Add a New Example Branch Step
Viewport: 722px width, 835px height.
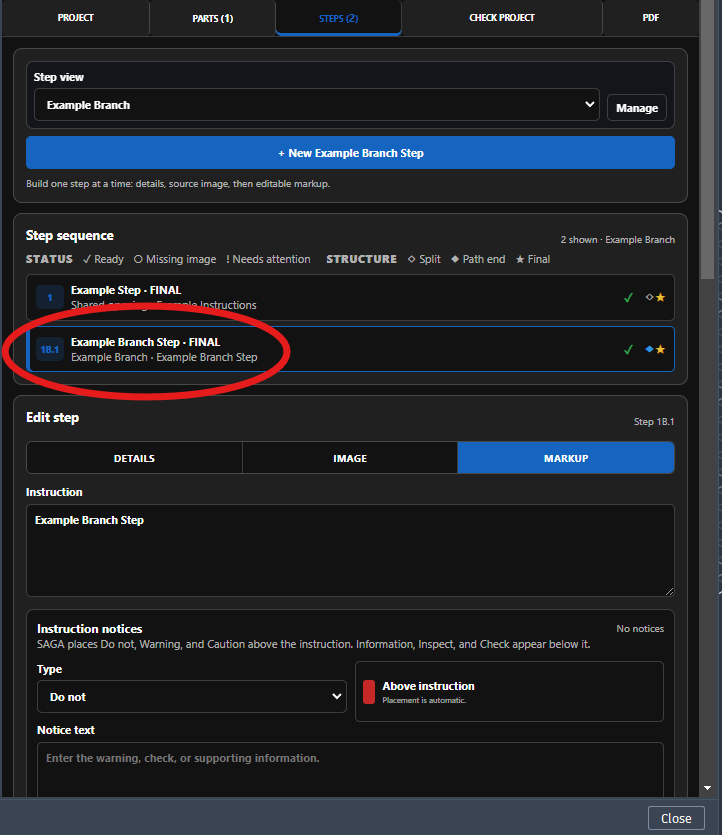click(350, 153)
